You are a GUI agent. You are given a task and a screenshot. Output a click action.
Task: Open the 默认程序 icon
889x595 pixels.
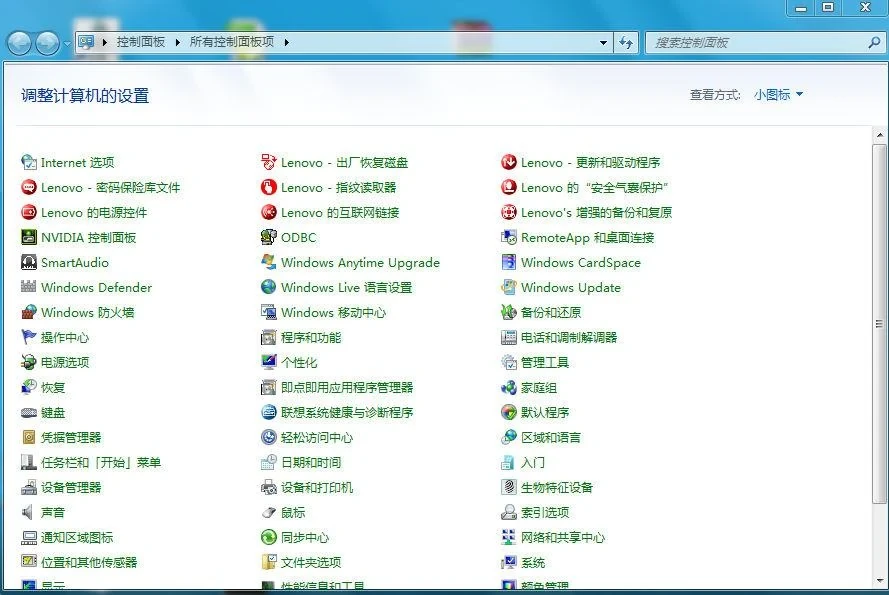coord(509,412)
